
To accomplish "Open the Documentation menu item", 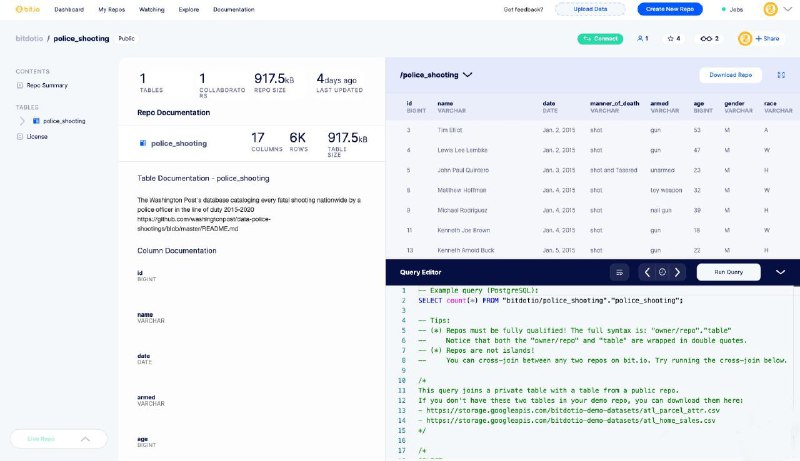I will click(x=234, y=9).
